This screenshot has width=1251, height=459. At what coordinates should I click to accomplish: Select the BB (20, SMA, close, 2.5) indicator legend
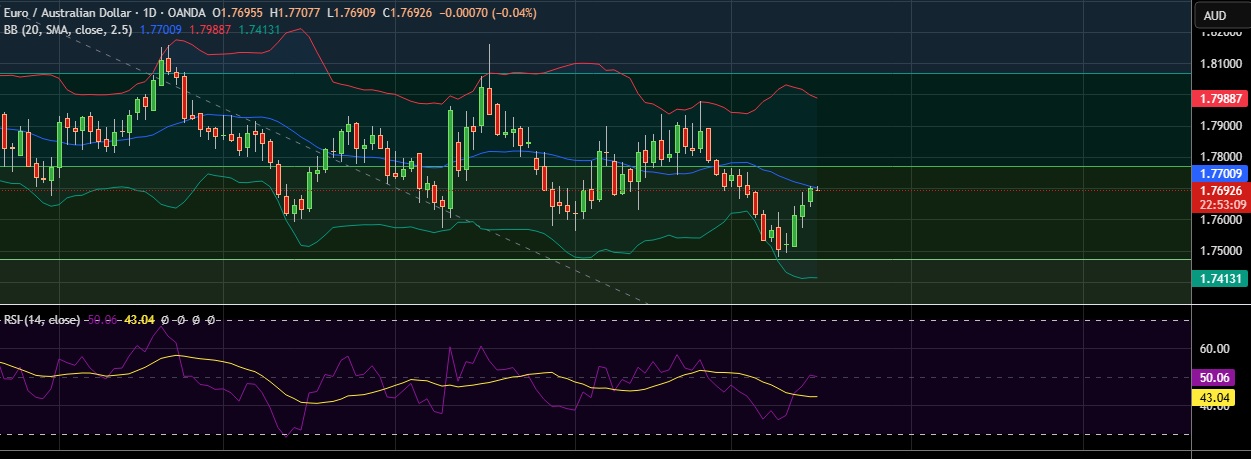[67, 30]
